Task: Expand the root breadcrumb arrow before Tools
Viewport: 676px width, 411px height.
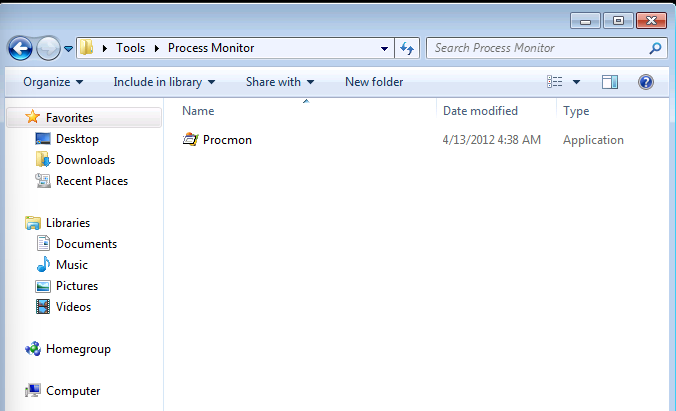Action: [104, 48]
